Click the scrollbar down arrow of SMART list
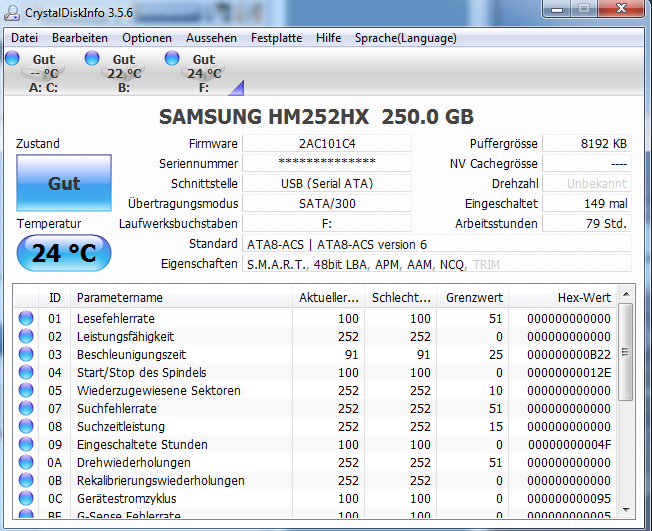Image resolution: width=652 pixels, height=531 pixels. point(626,509)
